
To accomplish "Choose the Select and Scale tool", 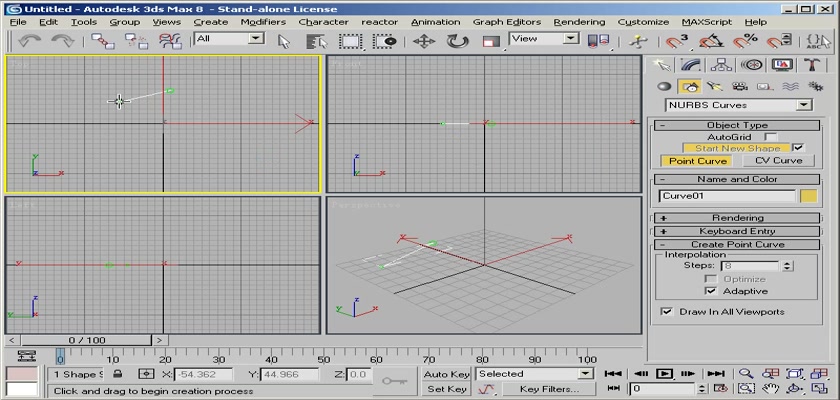I will click(x=490, y=41).
